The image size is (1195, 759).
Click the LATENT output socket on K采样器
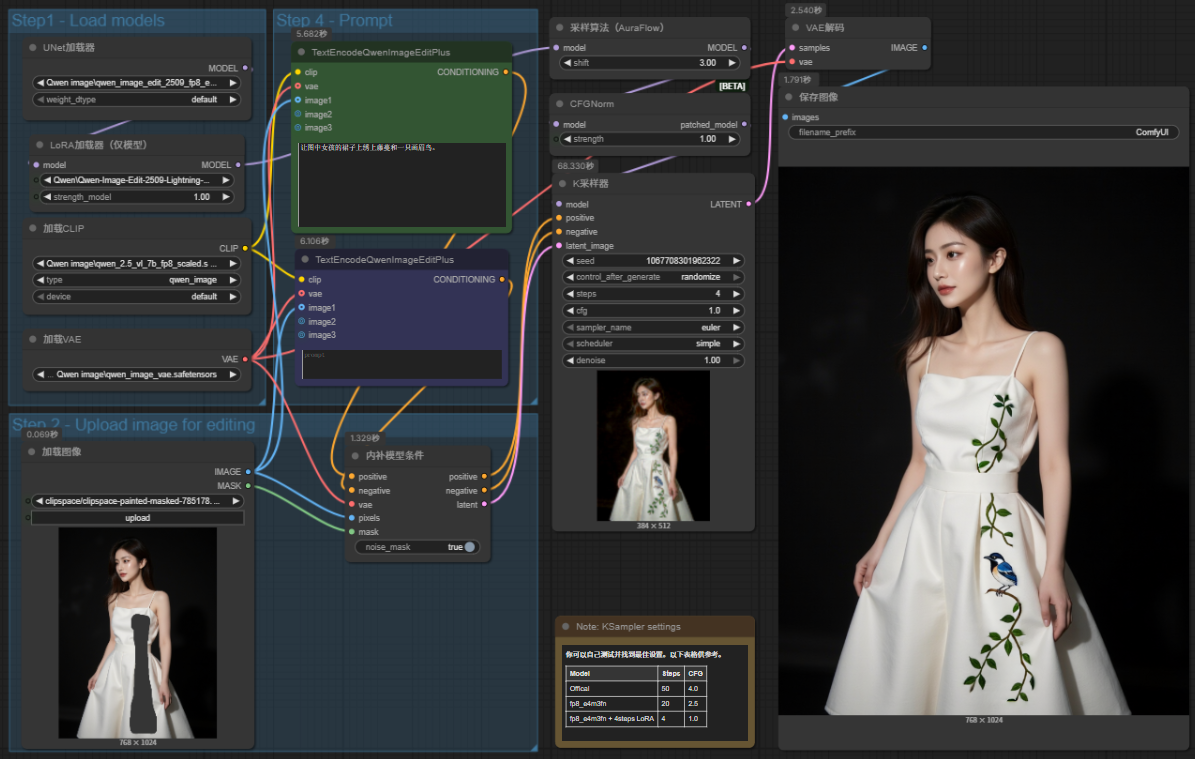tap(748, 204)
